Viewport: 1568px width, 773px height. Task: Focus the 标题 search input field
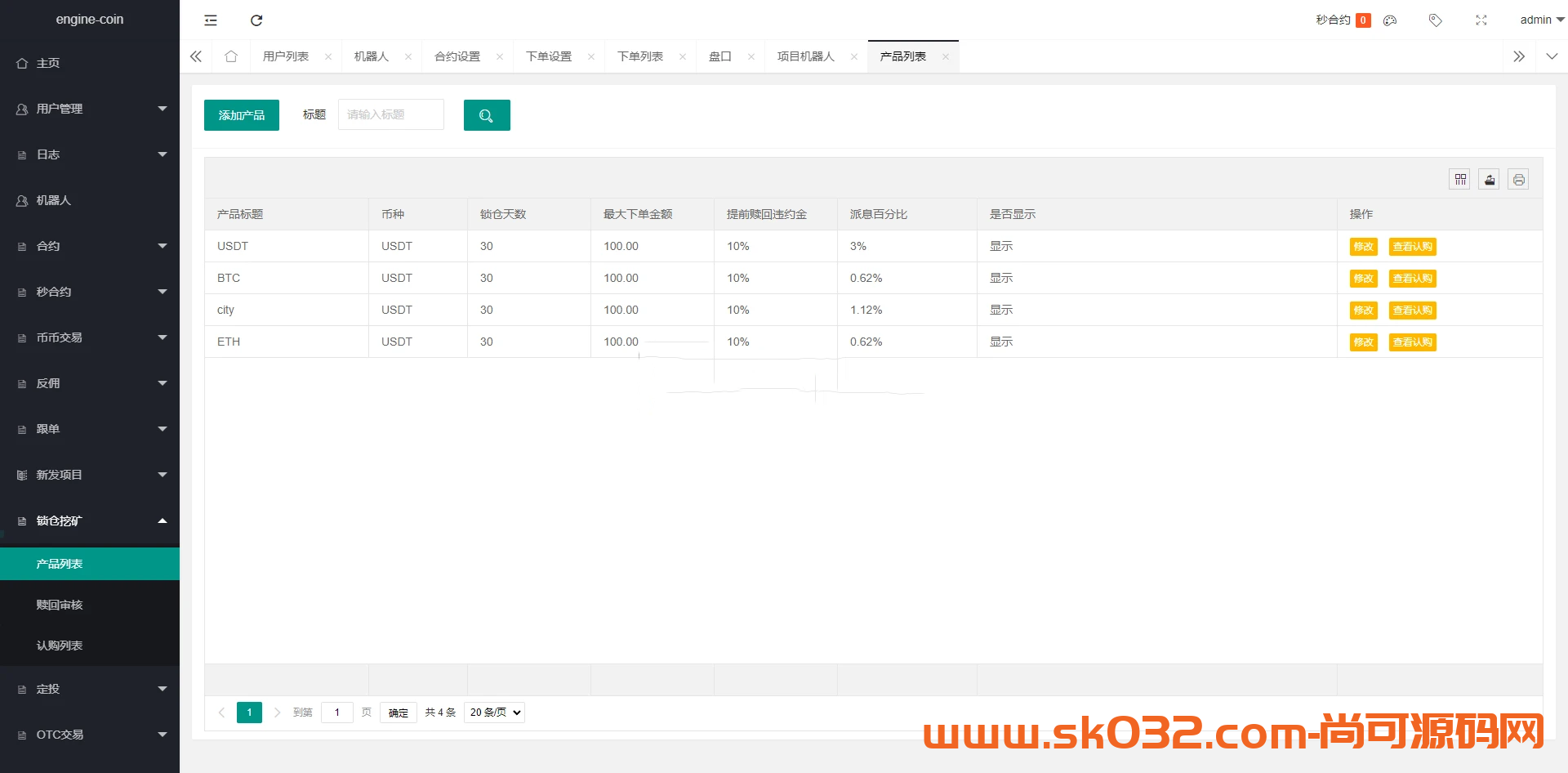click(391, 114)
